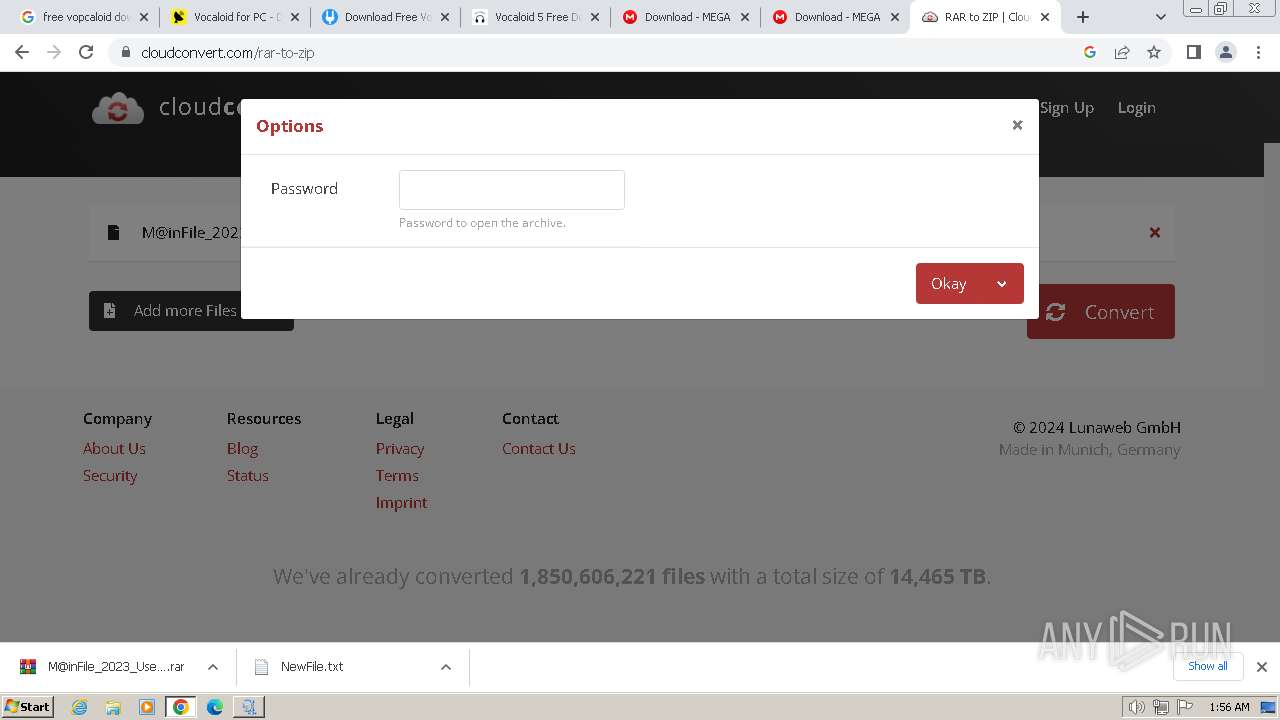Click the address bar URL
The width and height of the screenshot is (1280, 720).
click(x=228, y=53)
